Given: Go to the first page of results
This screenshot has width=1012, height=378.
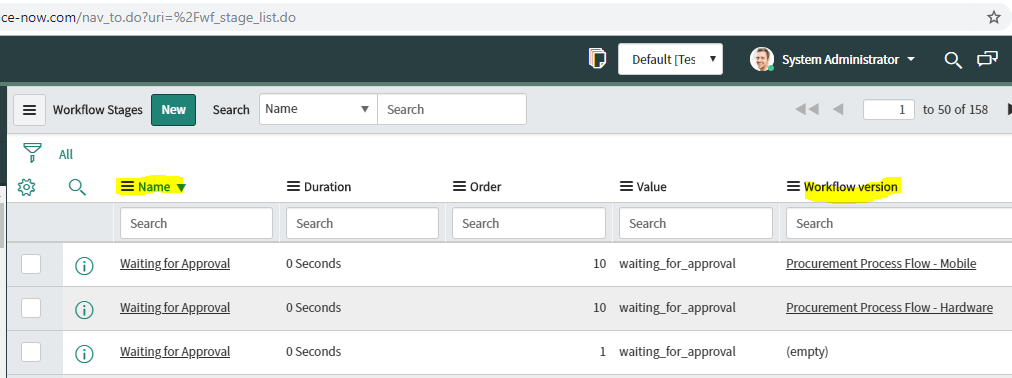Looking at the screenshot, I should 807,110.
